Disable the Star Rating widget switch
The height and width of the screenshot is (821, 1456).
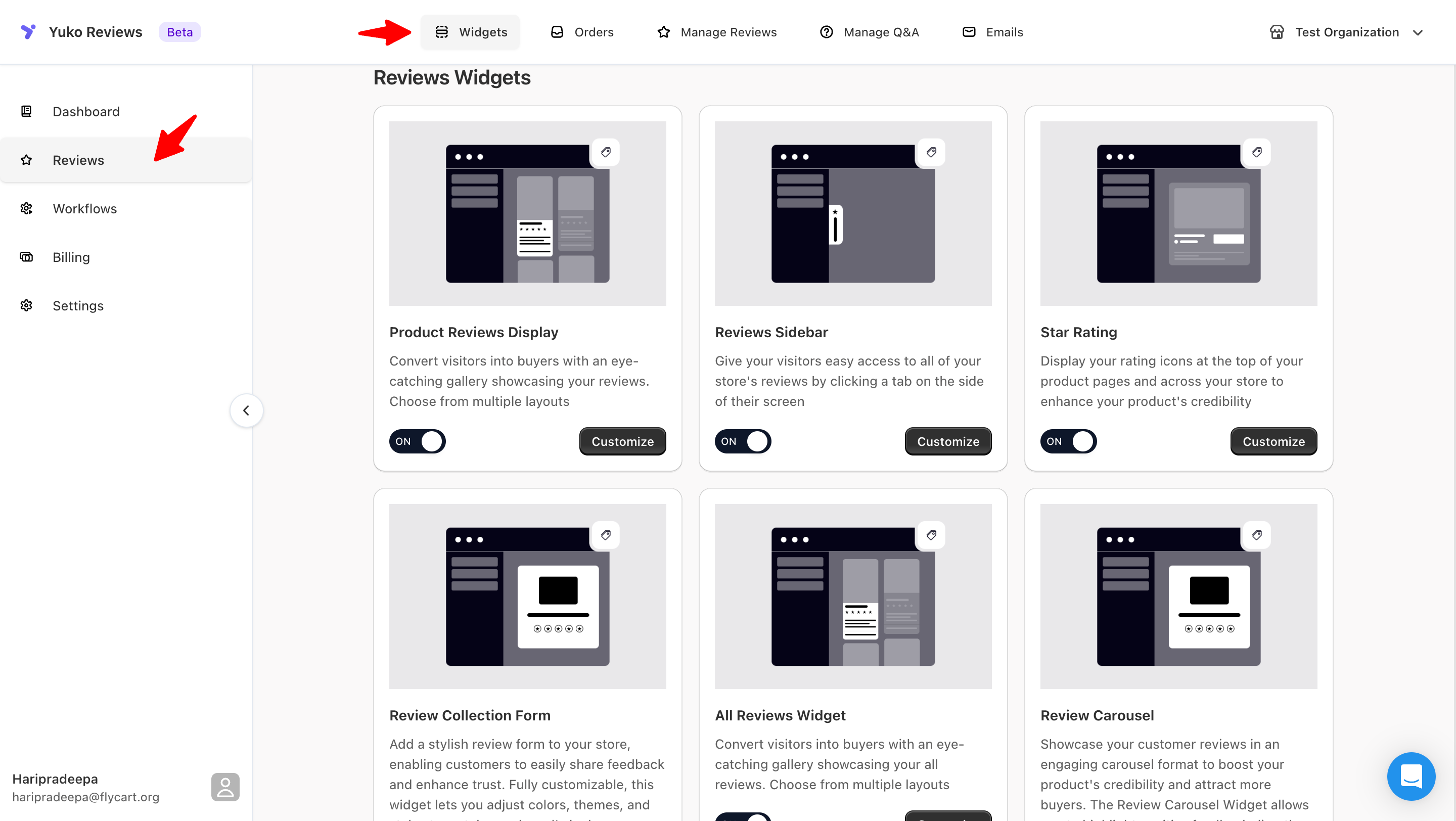[1068, 441]
